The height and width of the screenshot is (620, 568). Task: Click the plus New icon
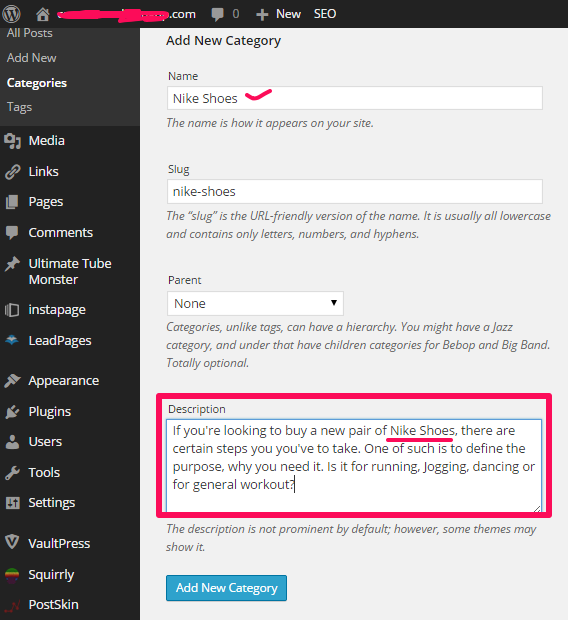261,15
